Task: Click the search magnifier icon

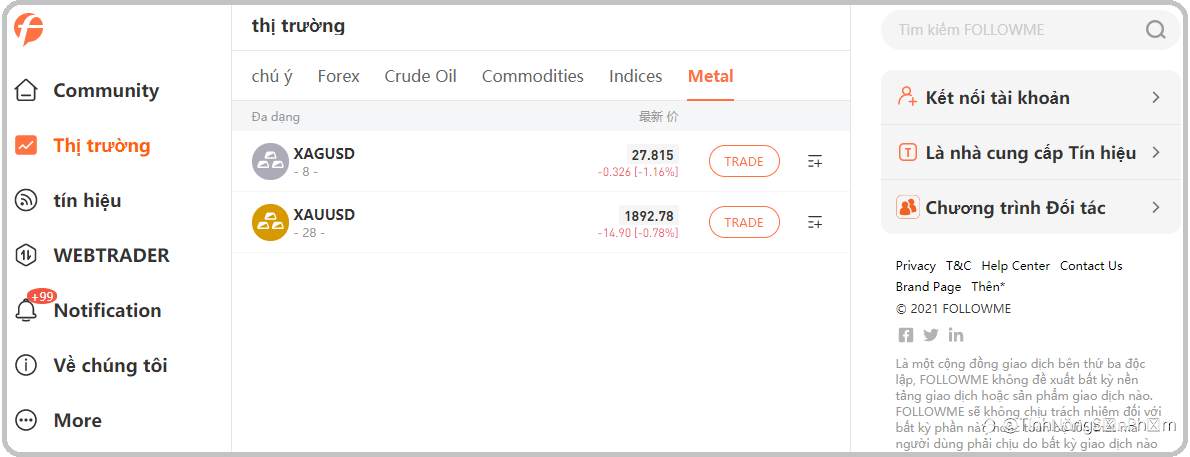Action: [x=1155, y=30]
